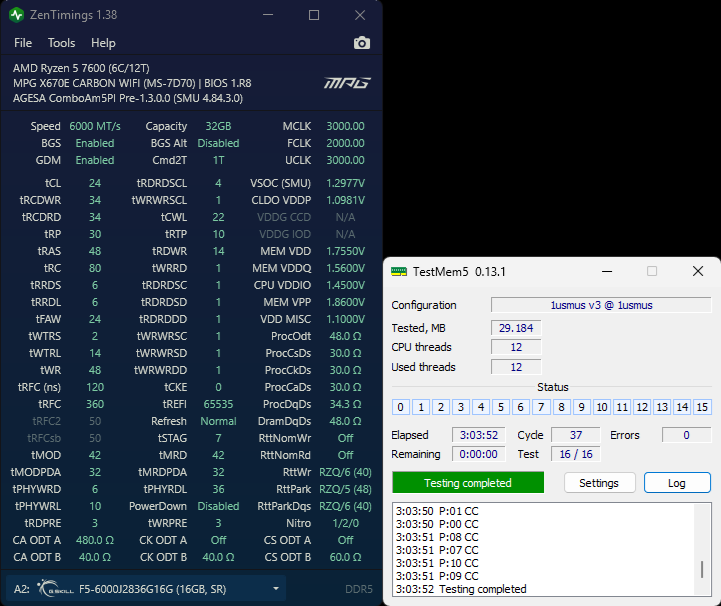The width and height of the screenshot is (721, 606).
Task: Click the Cmd2T value 1T
Action: [x=218, y=160]
